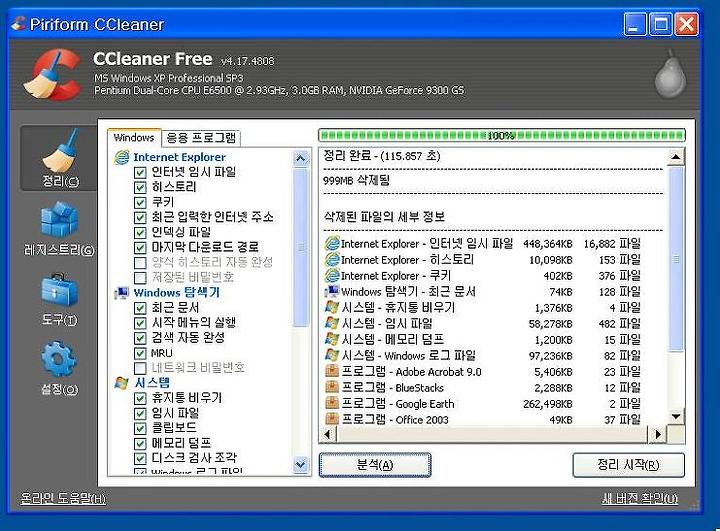This screenshot has width=720, height=531.
Task: Select the 999MB 삭제됨 summary line
Action: tap(356, 180)
